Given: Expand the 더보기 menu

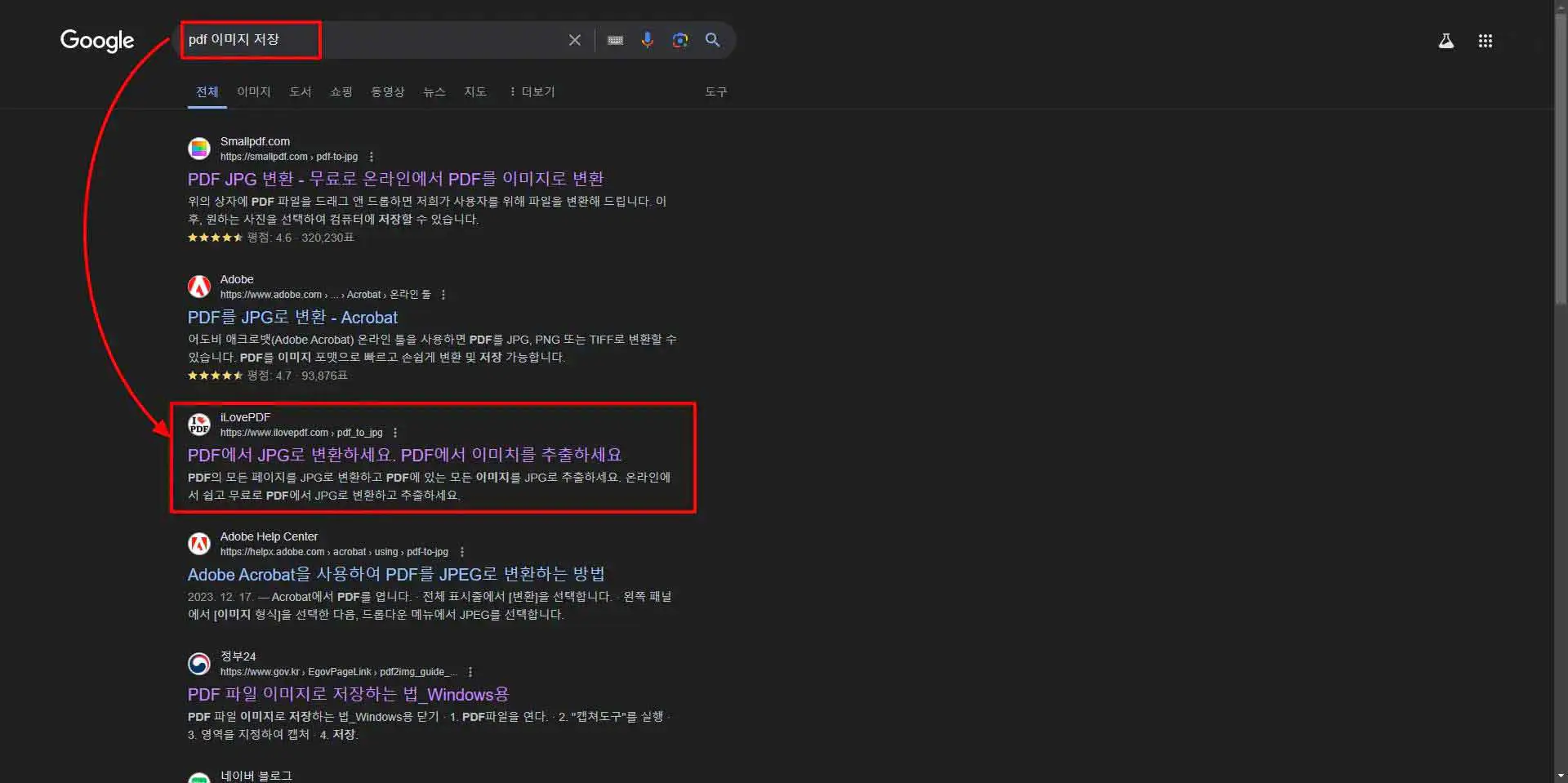Looking at the screenshot, I should [532, 91].
